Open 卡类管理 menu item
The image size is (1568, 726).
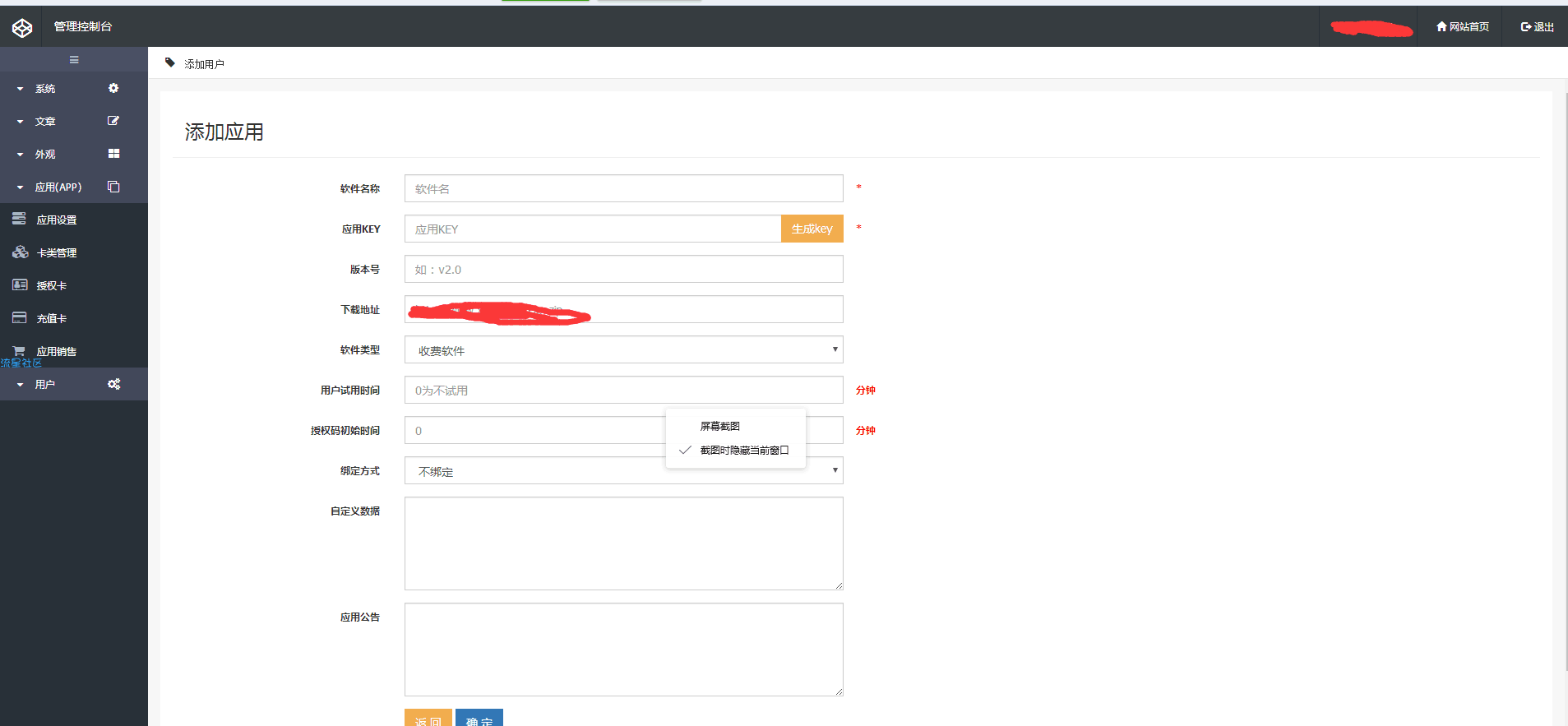74,252
